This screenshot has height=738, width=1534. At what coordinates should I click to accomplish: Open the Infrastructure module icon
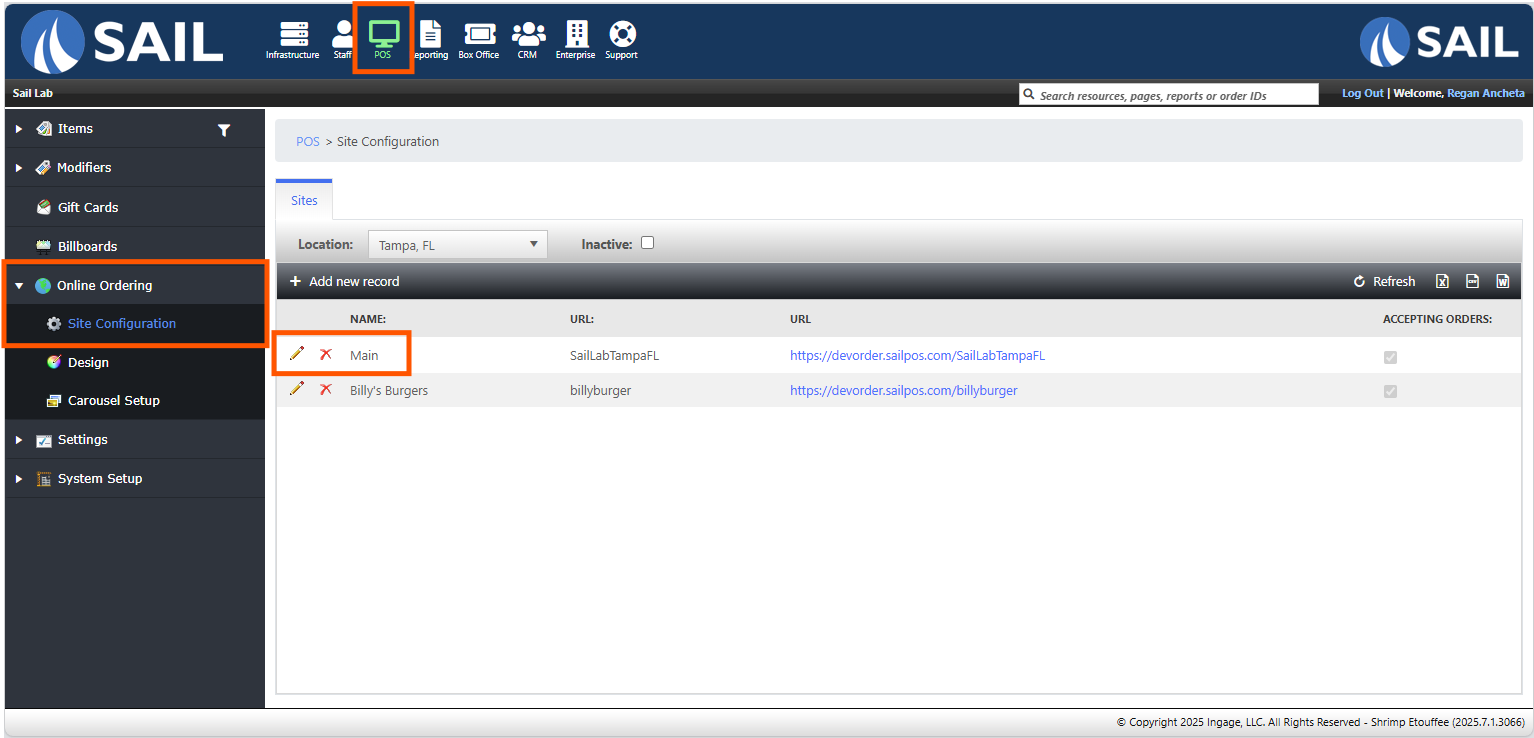(x=292, y=38)
